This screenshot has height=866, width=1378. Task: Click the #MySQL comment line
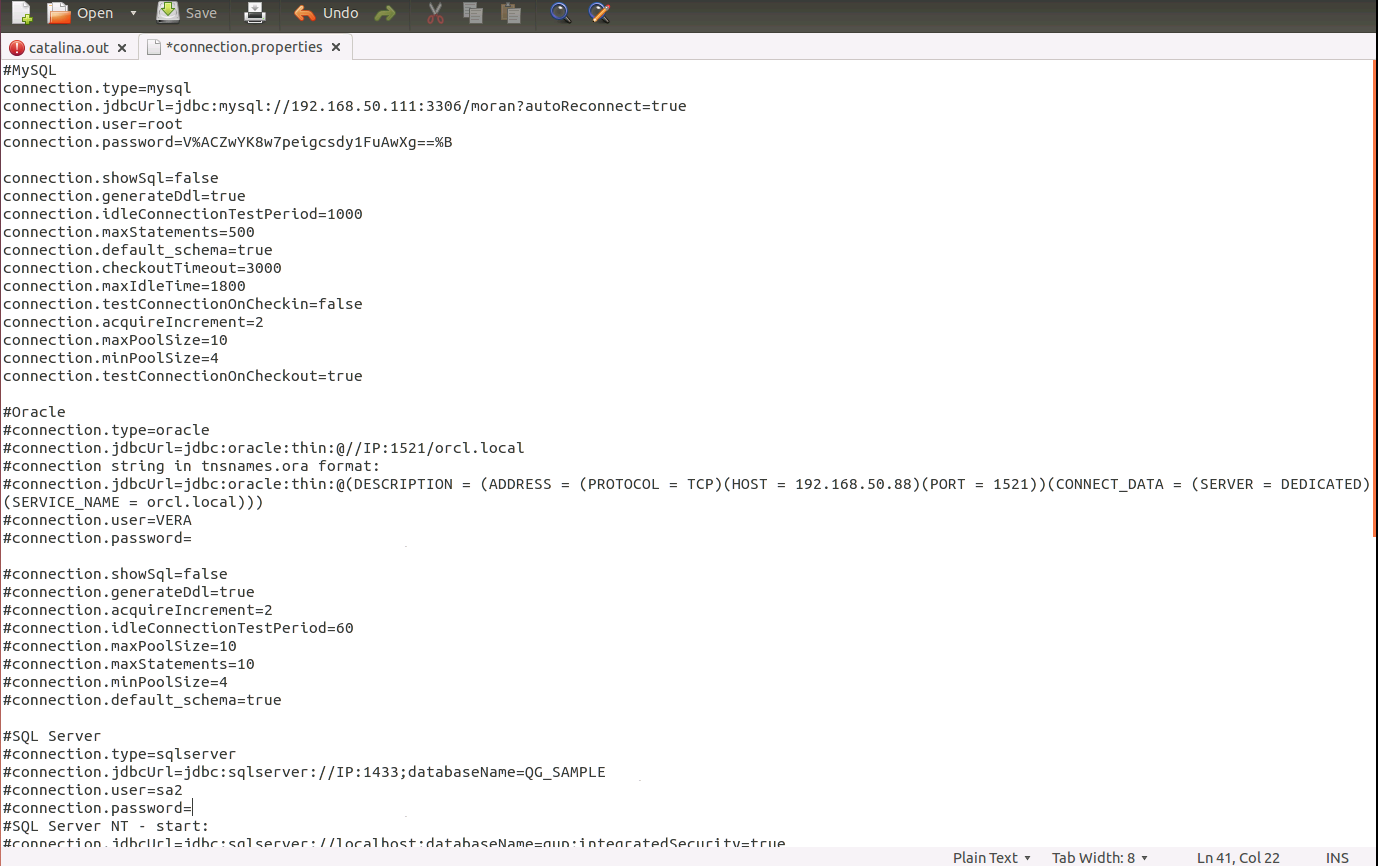point(30,70)
